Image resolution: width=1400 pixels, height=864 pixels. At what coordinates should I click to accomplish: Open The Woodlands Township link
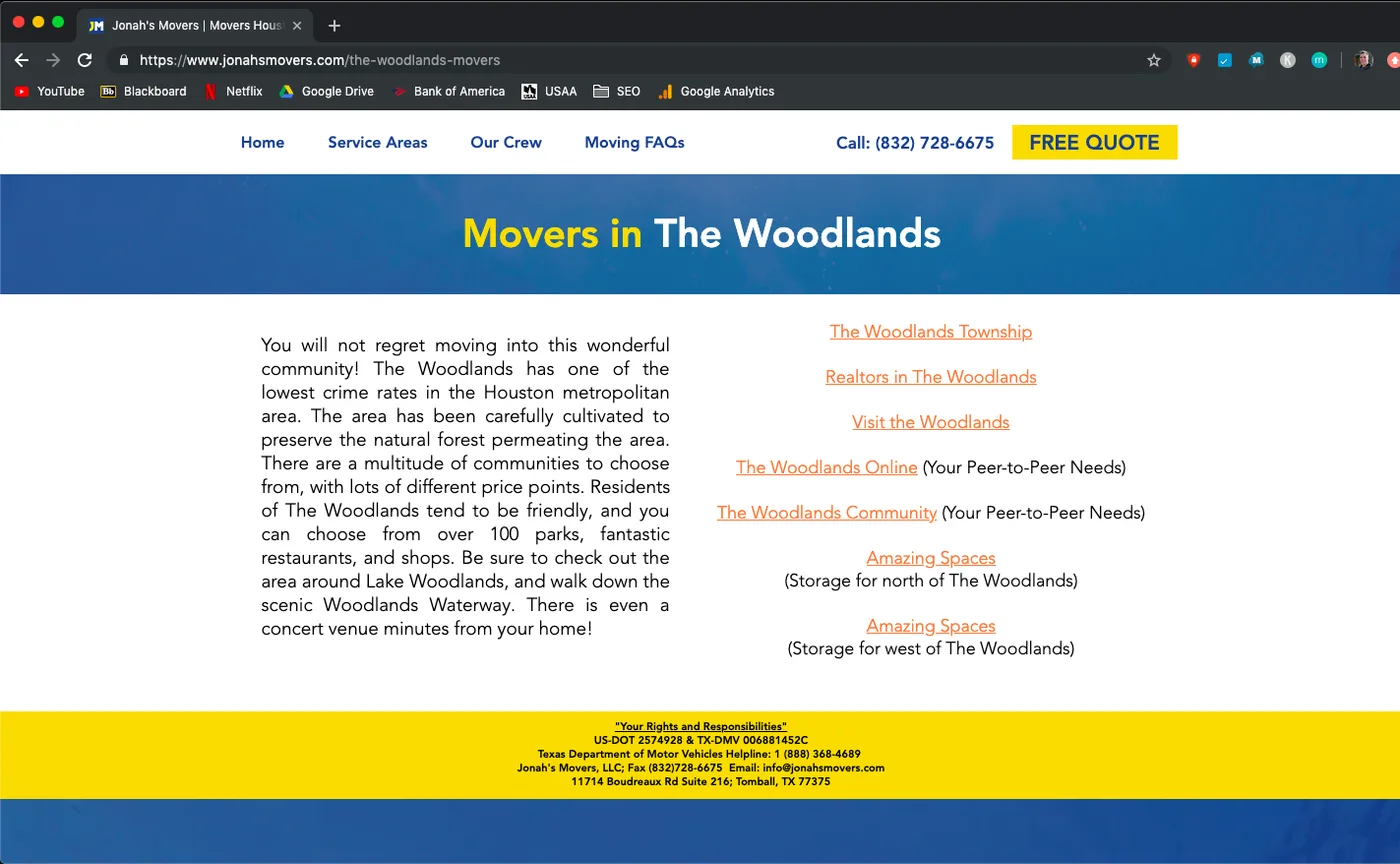click(931, 332)
